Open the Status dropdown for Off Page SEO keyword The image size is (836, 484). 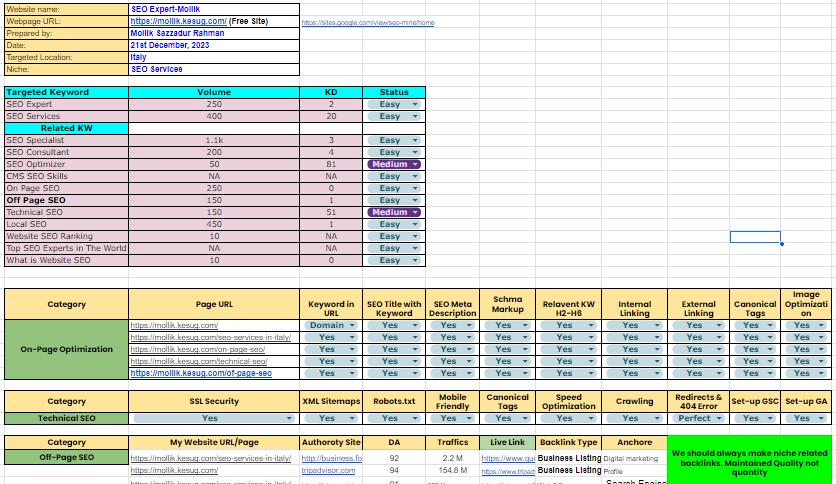394,200
